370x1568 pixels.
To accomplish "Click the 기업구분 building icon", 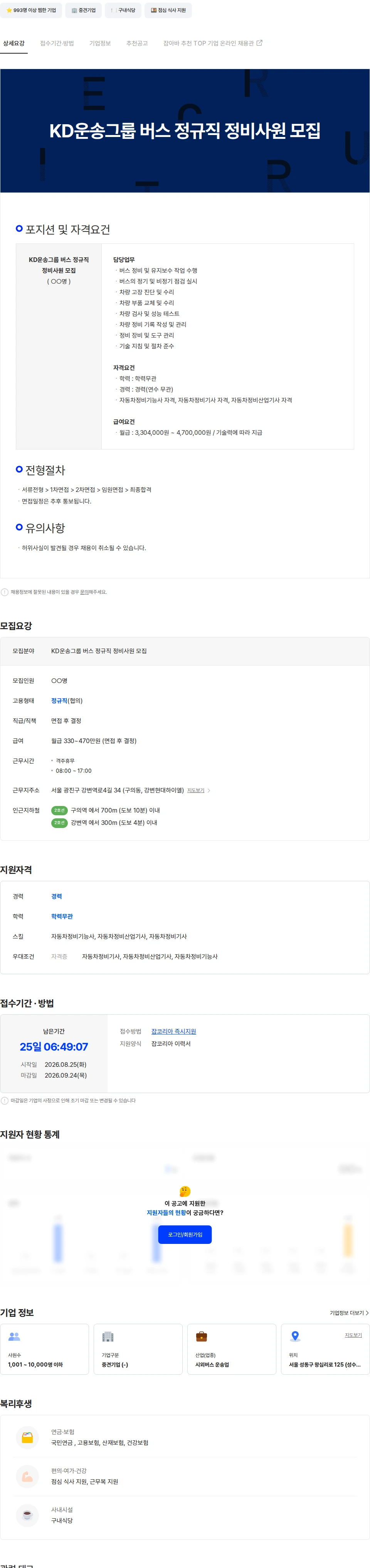I will pyautogui.click(x=108, y=1337).
